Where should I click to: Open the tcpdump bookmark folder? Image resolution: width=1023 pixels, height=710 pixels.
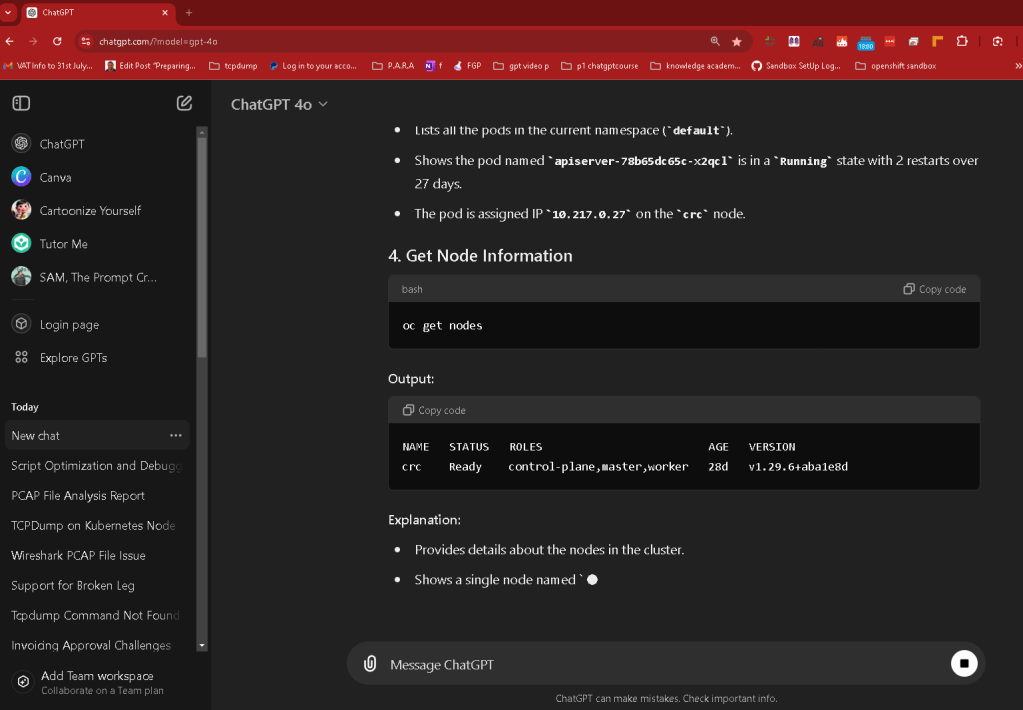[x=233, y=66]
